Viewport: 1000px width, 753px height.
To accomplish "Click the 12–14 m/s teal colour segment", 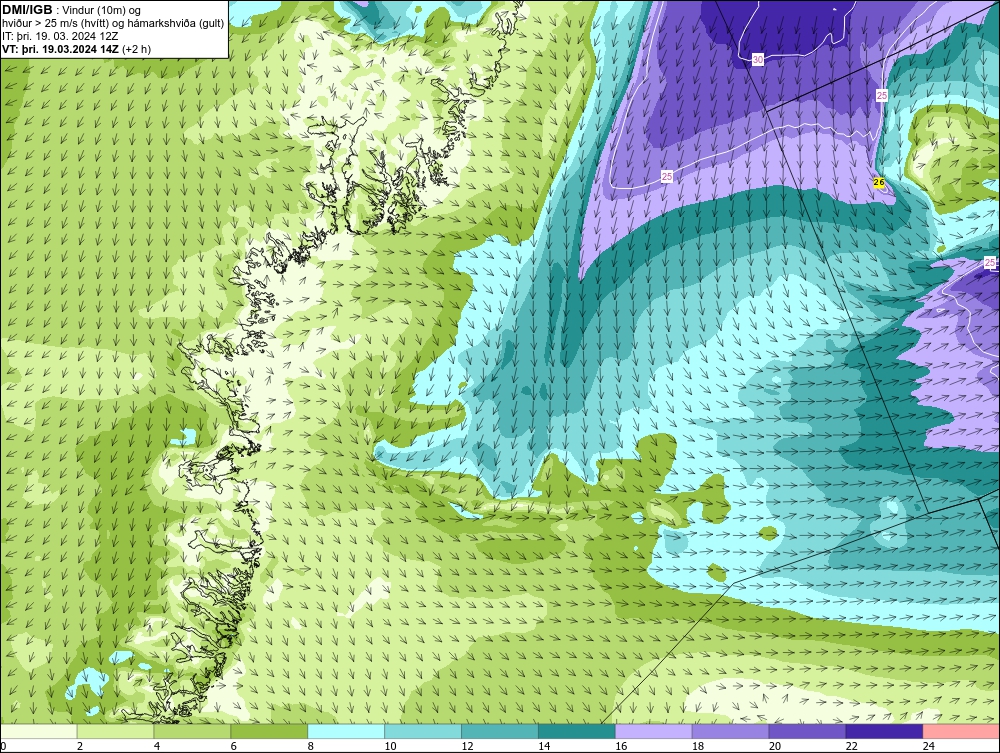I will [x=500, y=731].
